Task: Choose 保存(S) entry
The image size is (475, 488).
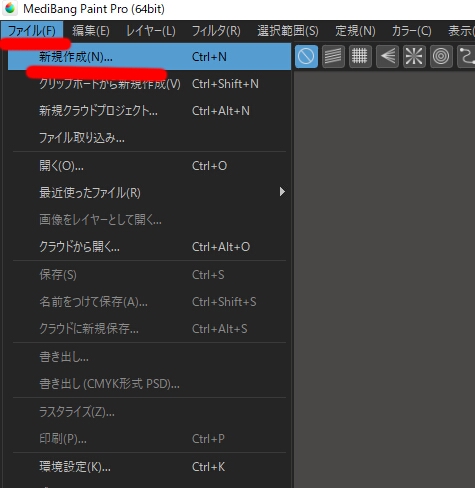Action: click(149, 275)
